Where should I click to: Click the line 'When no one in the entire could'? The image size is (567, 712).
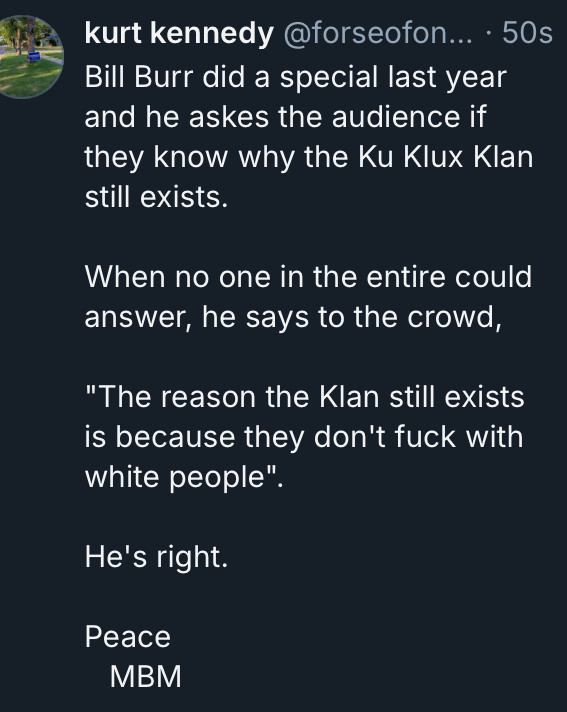tap(308, 277)
